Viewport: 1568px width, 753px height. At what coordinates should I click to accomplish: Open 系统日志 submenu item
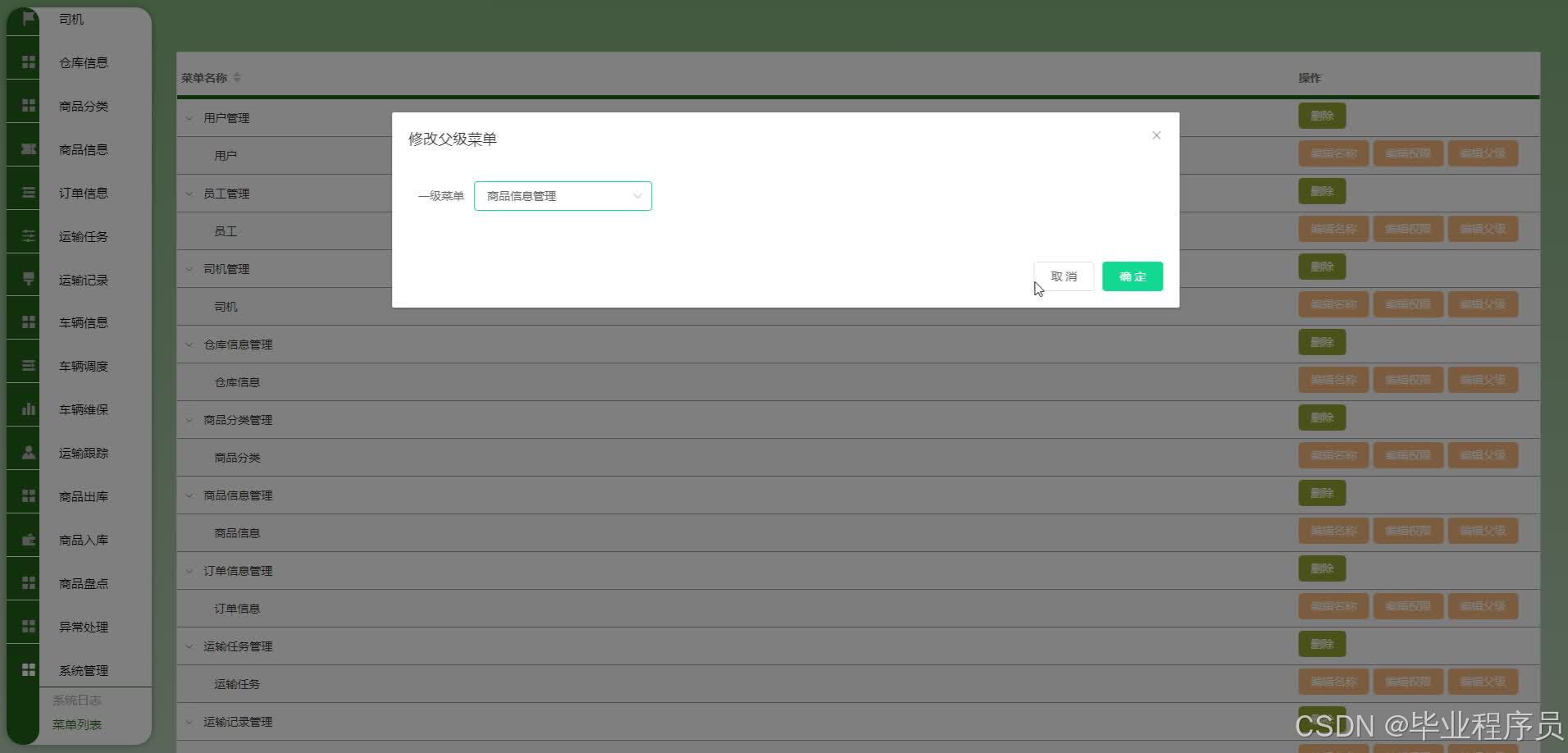pos(76,701)
